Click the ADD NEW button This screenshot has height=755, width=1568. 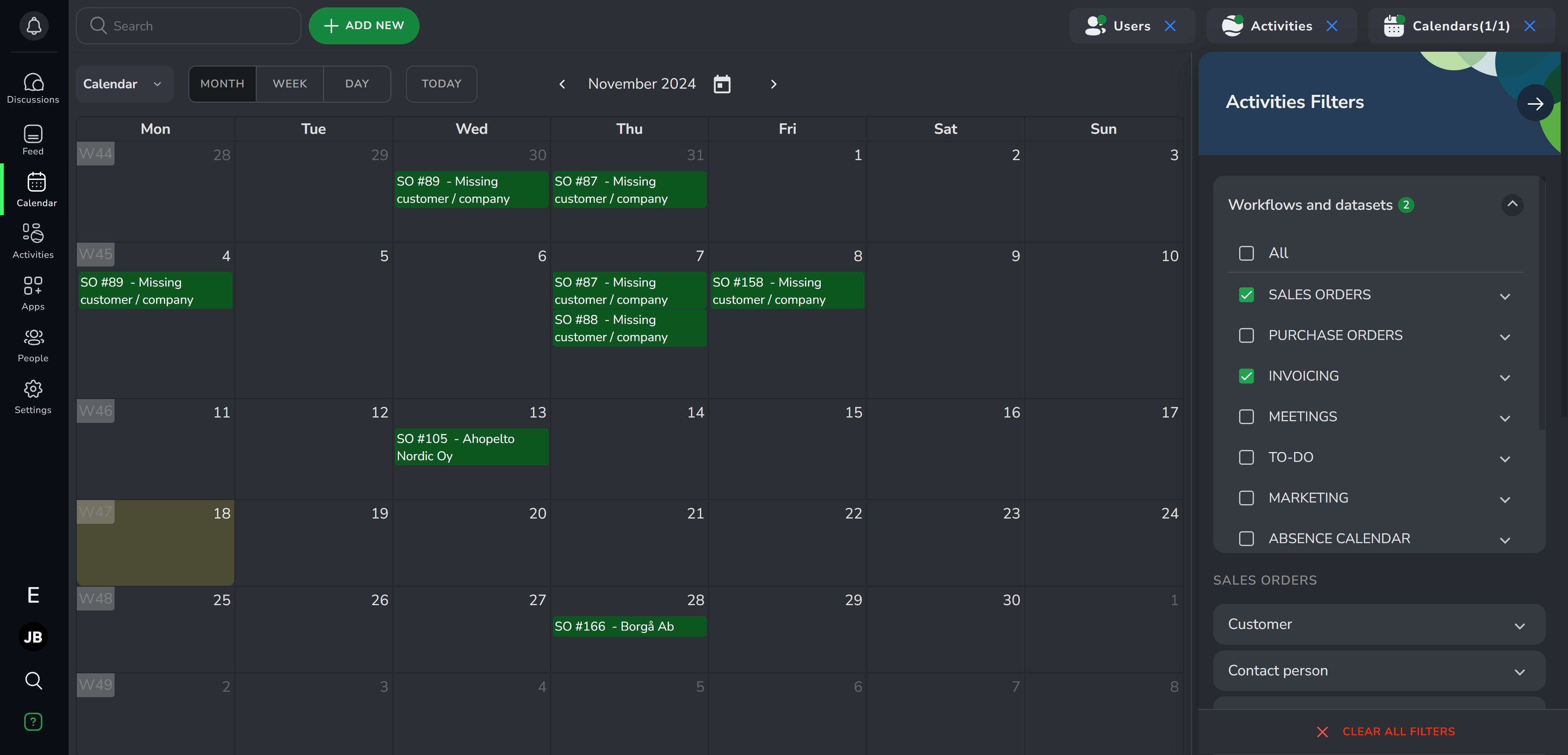364,25
